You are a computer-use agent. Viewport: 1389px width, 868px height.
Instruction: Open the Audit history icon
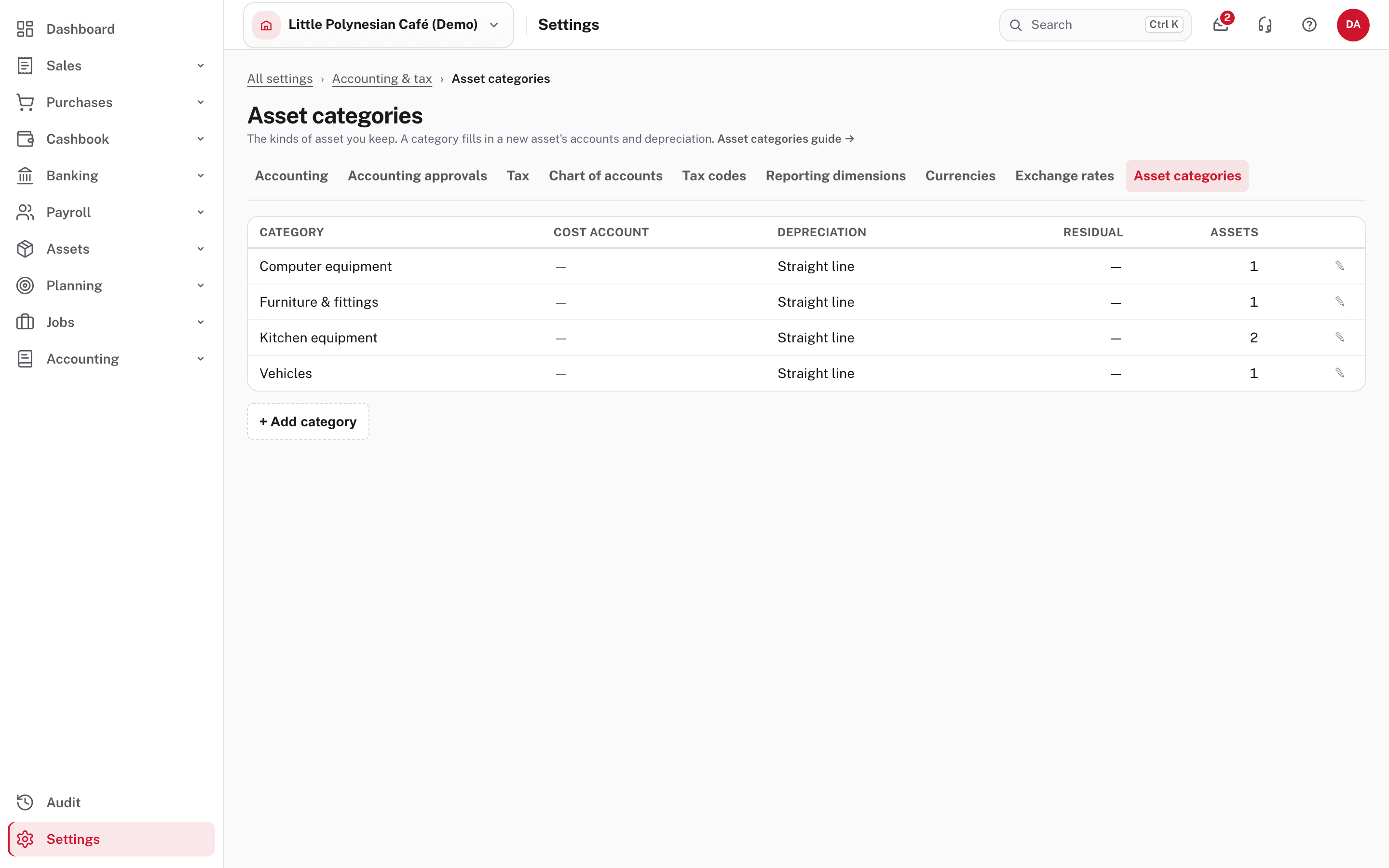pos(25,802)
